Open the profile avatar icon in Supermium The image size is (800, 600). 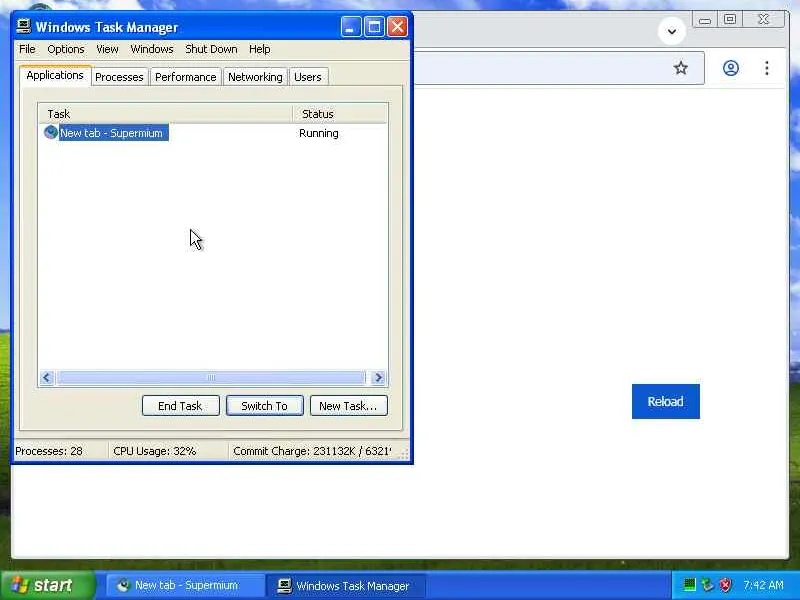coord(731,68)
